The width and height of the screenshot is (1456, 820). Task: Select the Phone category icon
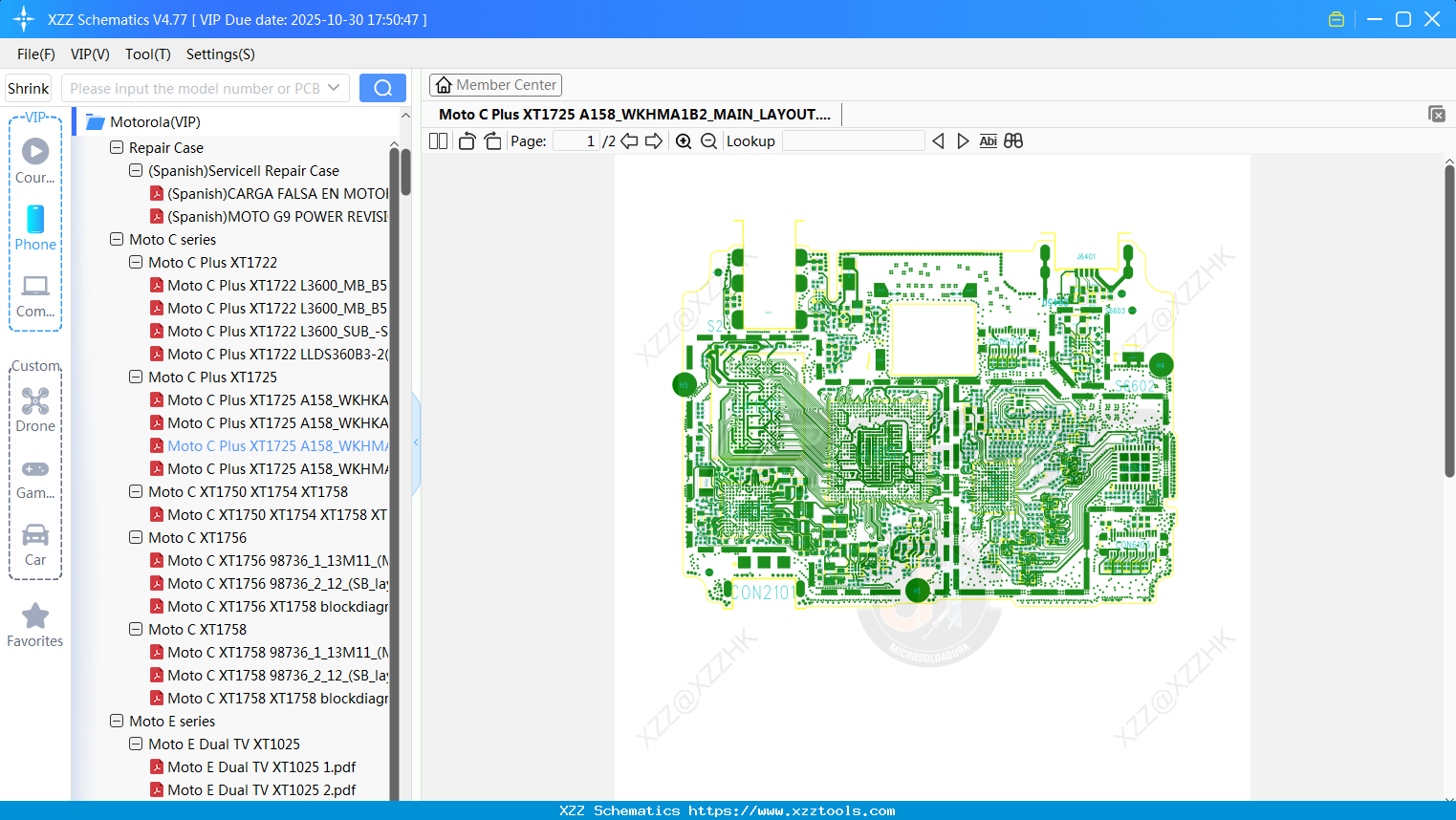[x=35, y=228]
